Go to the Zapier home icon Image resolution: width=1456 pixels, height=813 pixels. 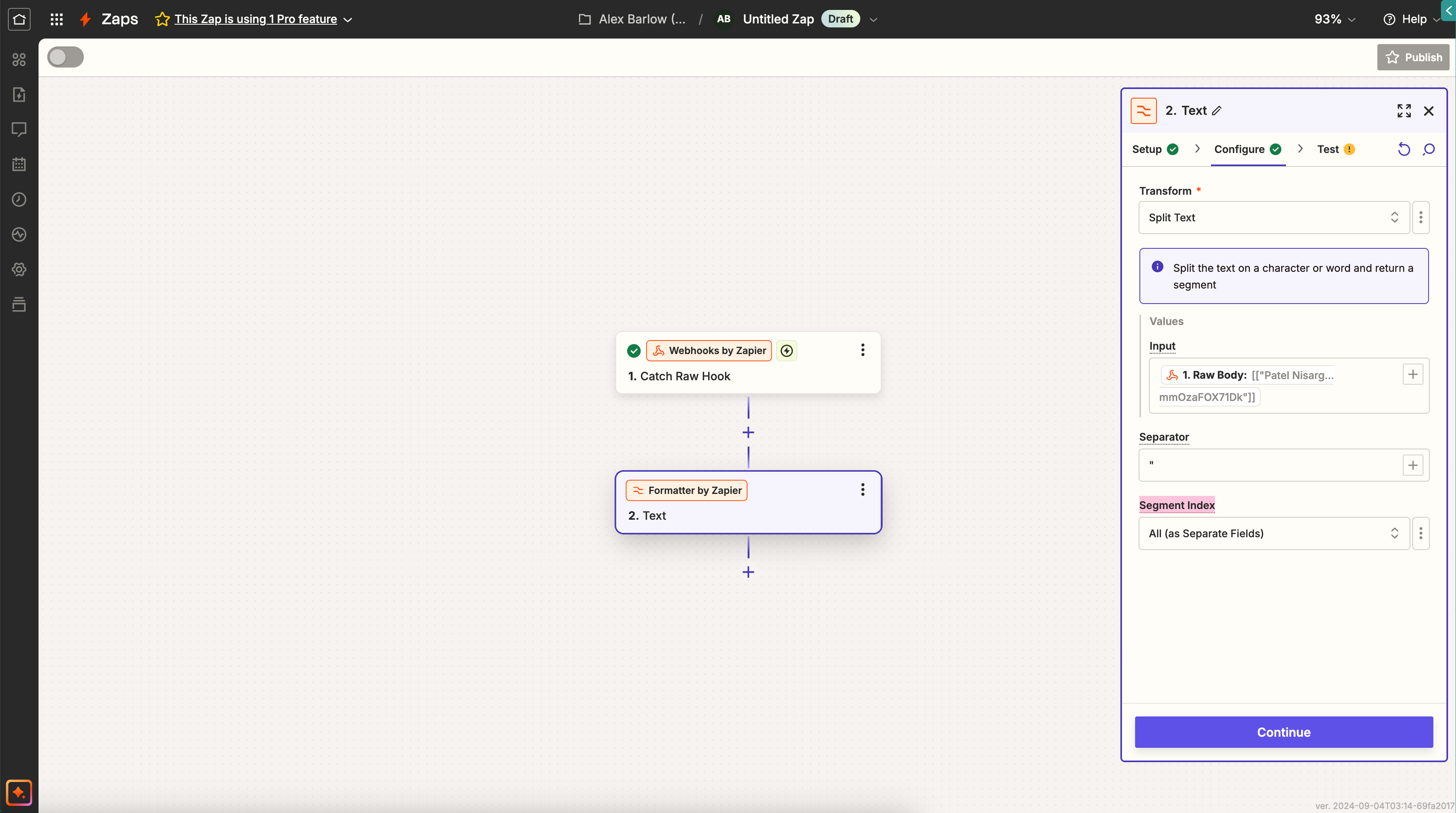tap(19, 19)
